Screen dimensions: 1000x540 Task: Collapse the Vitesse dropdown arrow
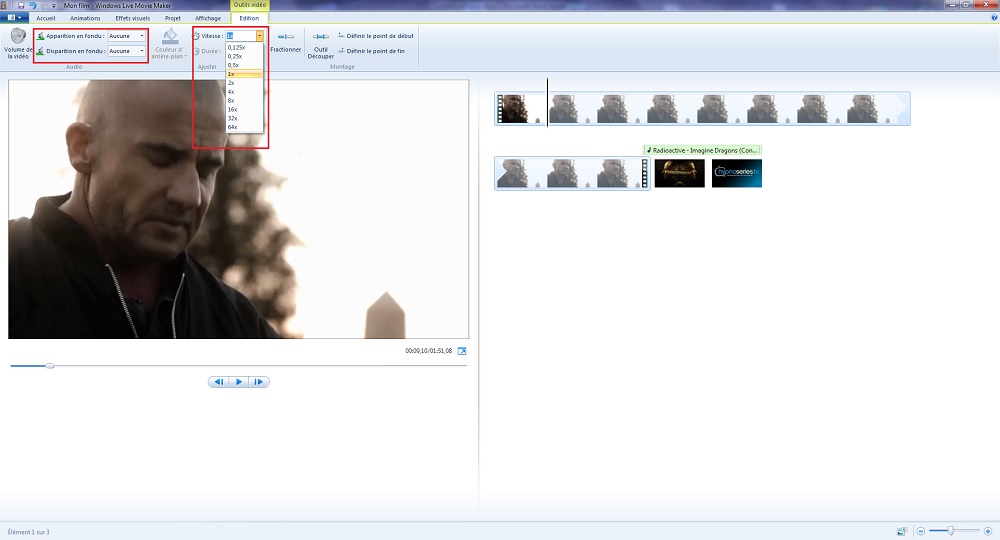260,36
